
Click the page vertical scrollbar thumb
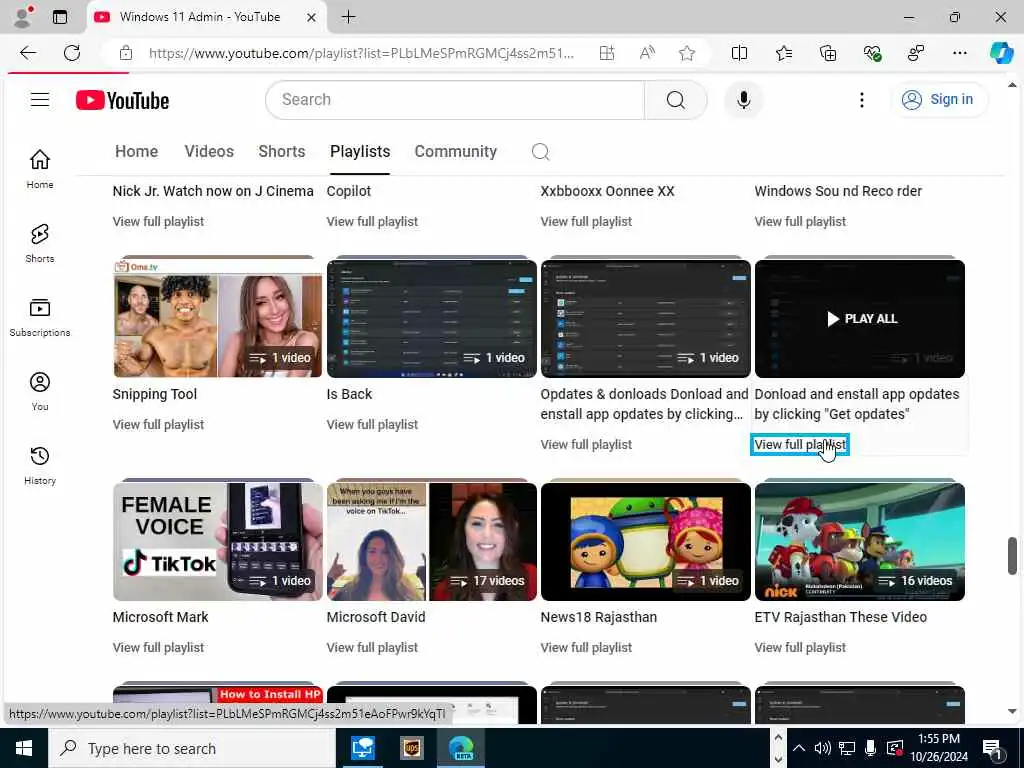[1012, 556]
